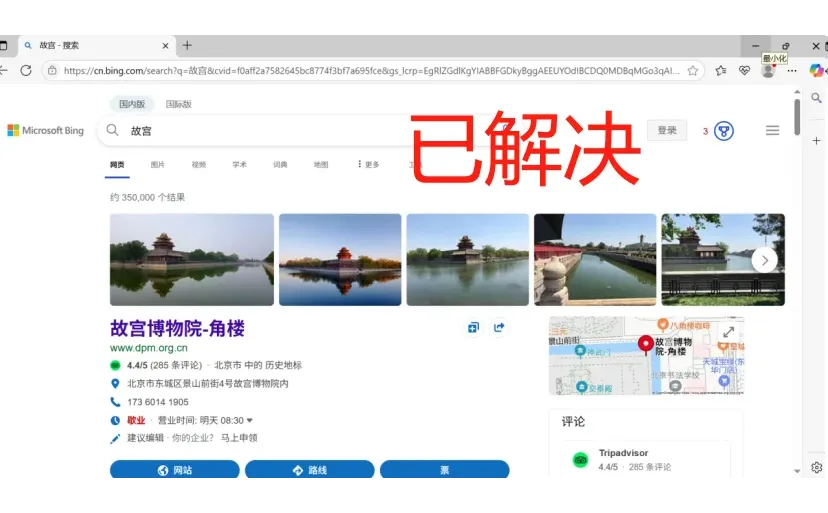Image resolution: width=828 pixels, height=513 pixels.
Task: Click the pencil edit icon
Action: pyautogui.click(x=115, y=439)
